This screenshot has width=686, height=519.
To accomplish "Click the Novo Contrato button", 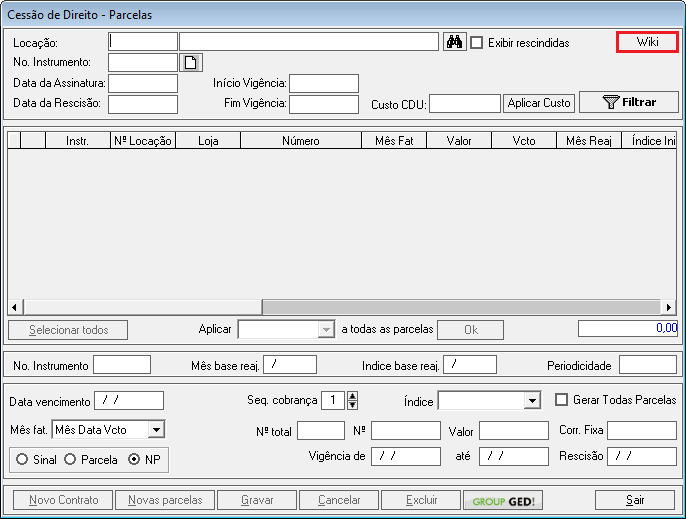I will pos(63,500).
